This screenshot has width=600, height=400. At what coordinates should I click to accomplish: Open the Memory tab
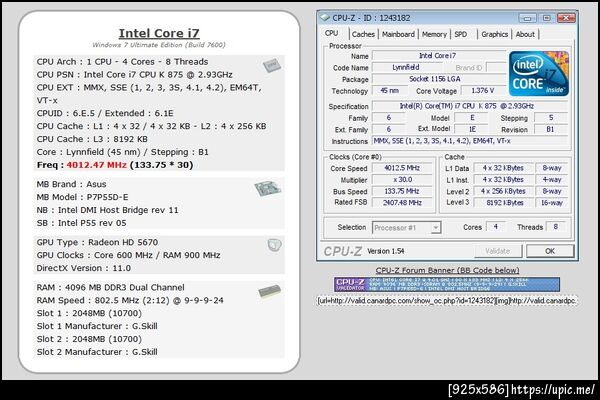(434, 34)
